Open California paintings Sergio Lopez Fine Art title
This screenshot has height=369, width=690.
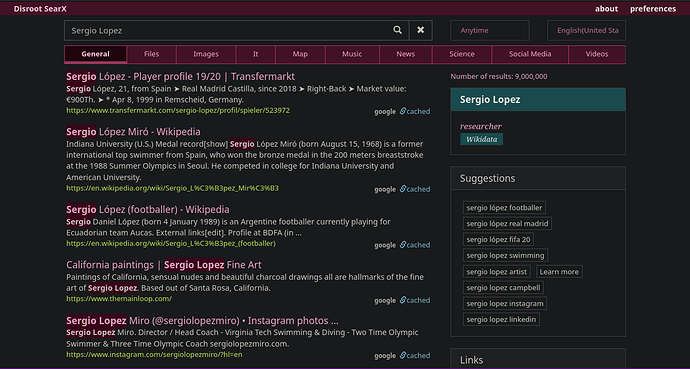click(x=164, y=265)
